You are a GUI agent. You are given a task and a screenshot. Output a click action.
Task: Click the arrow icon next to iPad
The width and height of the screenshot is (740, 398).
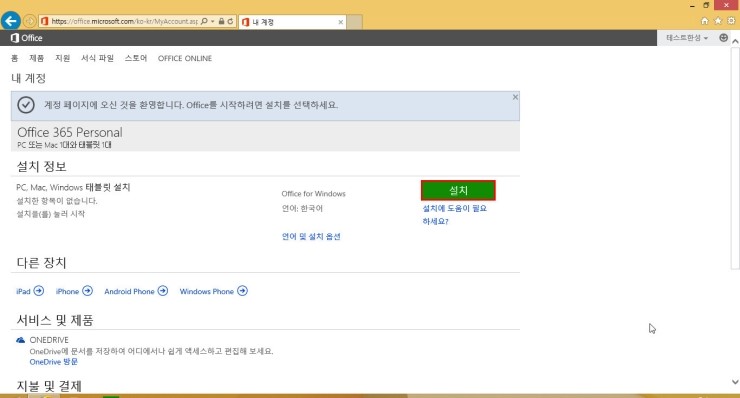coord(39,291)
